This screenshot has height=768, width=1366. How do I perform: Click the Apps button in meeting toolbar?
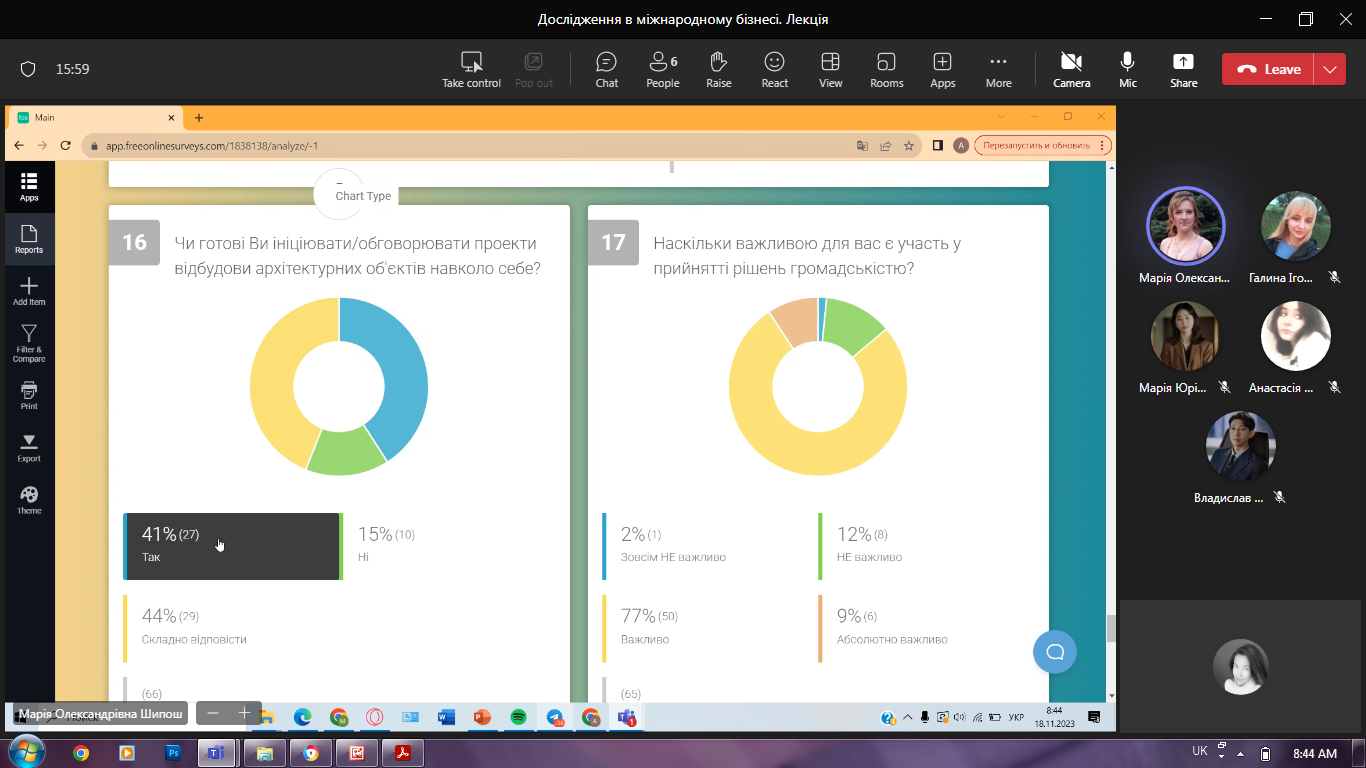(x=942, y=69)
